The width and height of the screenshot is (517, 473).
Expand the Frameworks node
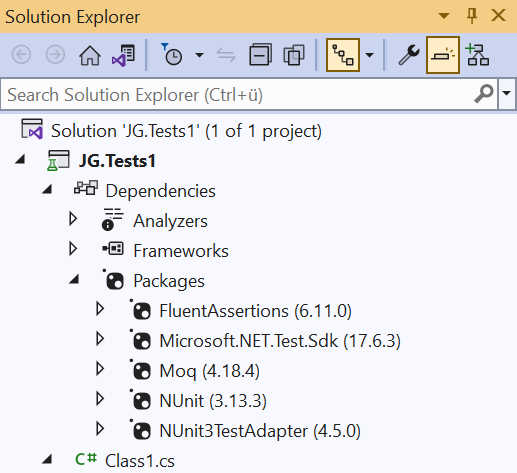coord(73,249)
